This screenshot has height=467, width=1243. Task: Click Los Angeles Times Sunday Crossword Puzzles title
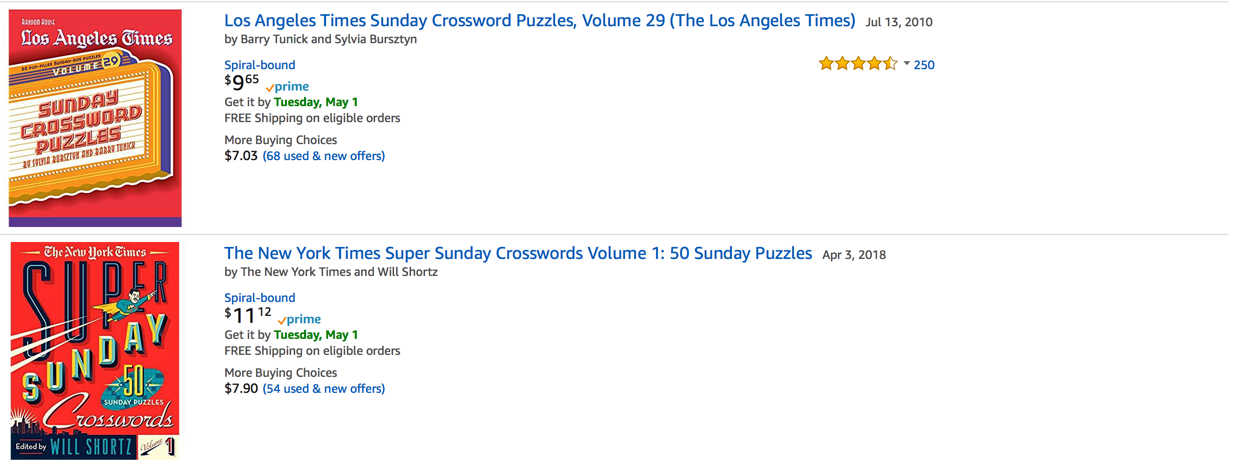coord(539,21)
